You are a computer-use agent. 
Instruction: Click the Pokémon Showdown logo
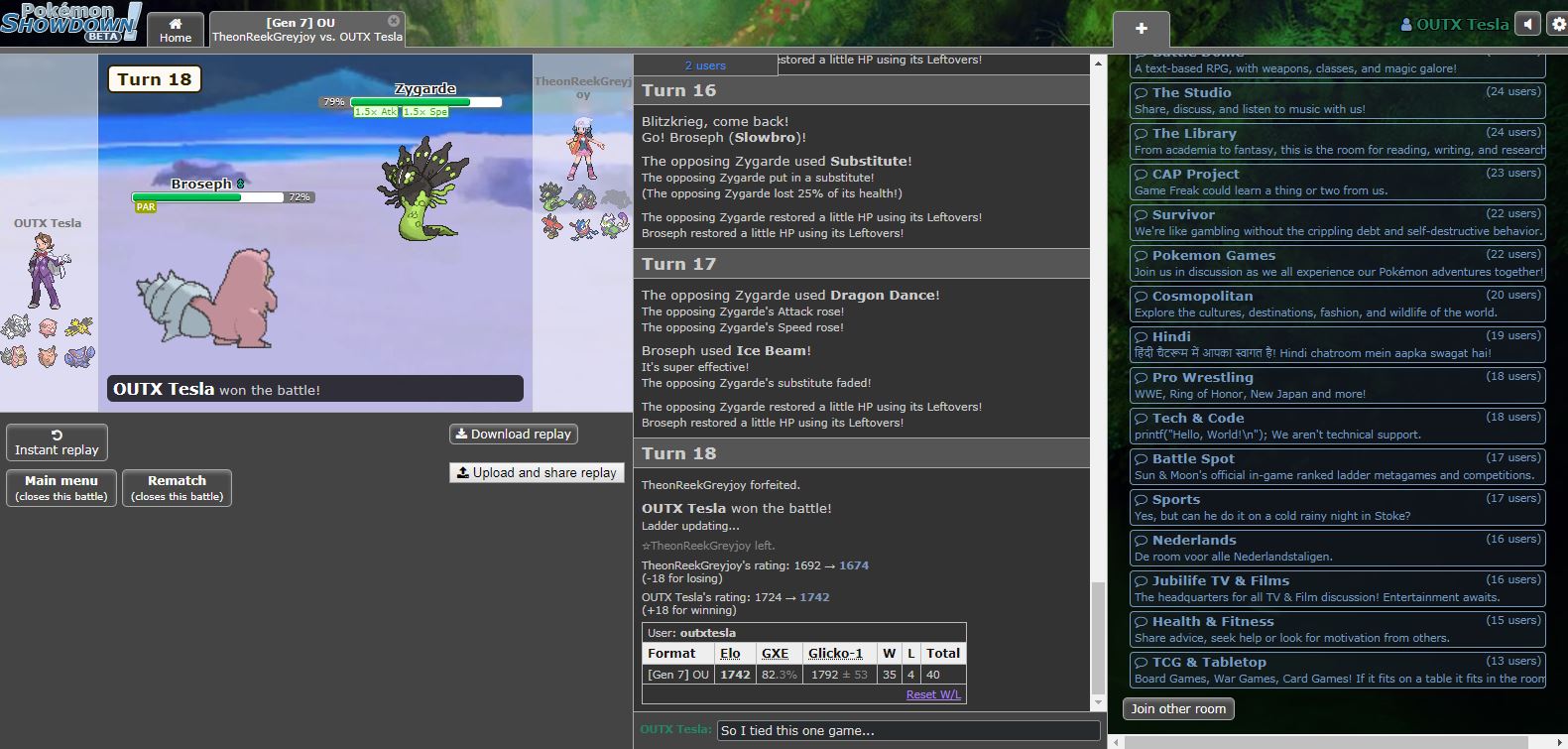(x=70, y=22)
